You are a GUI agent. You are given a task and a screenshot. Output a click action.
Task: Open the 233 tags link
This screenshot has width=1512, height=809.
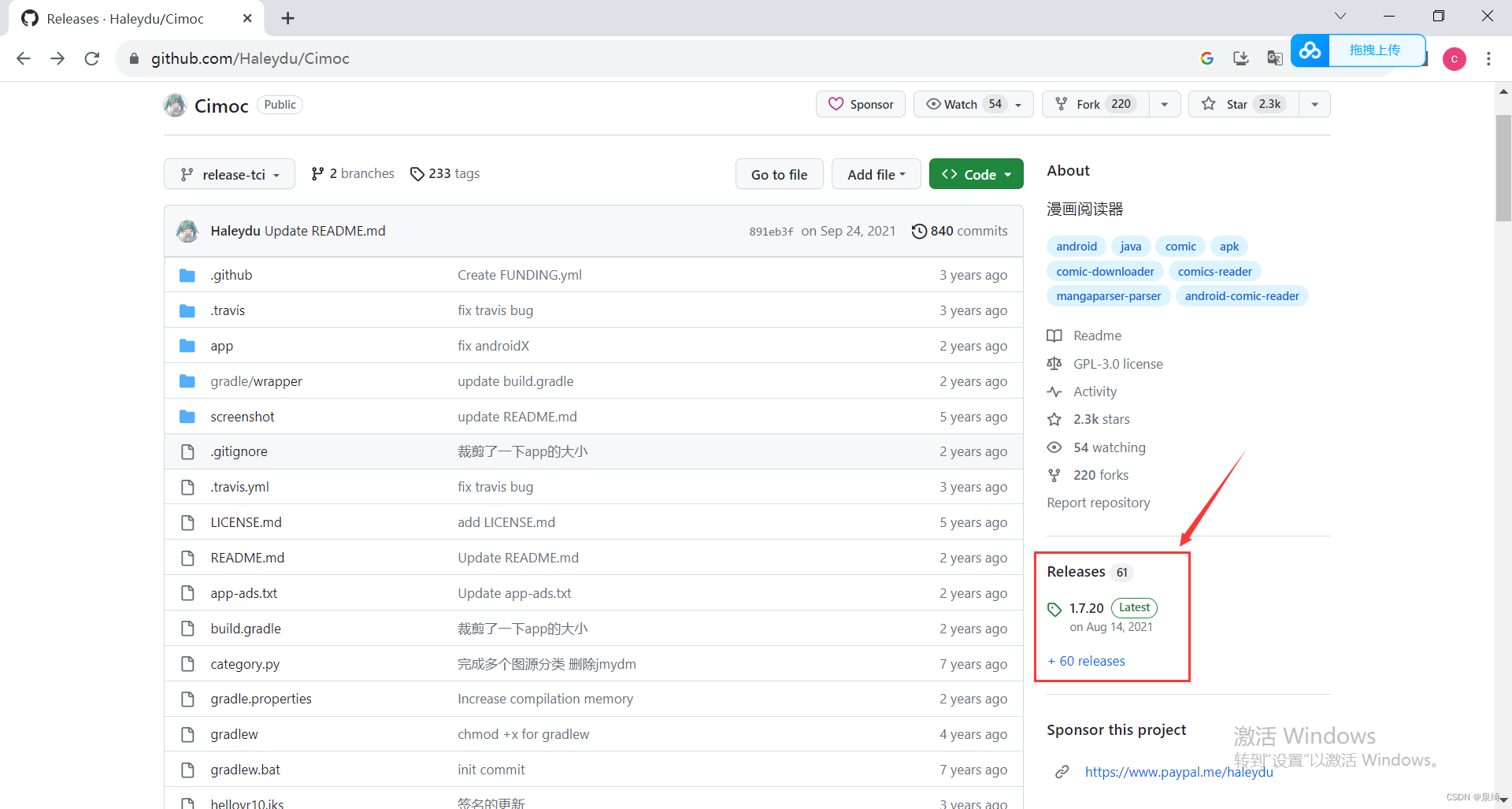pyautogui.click(x=445, y=173)
